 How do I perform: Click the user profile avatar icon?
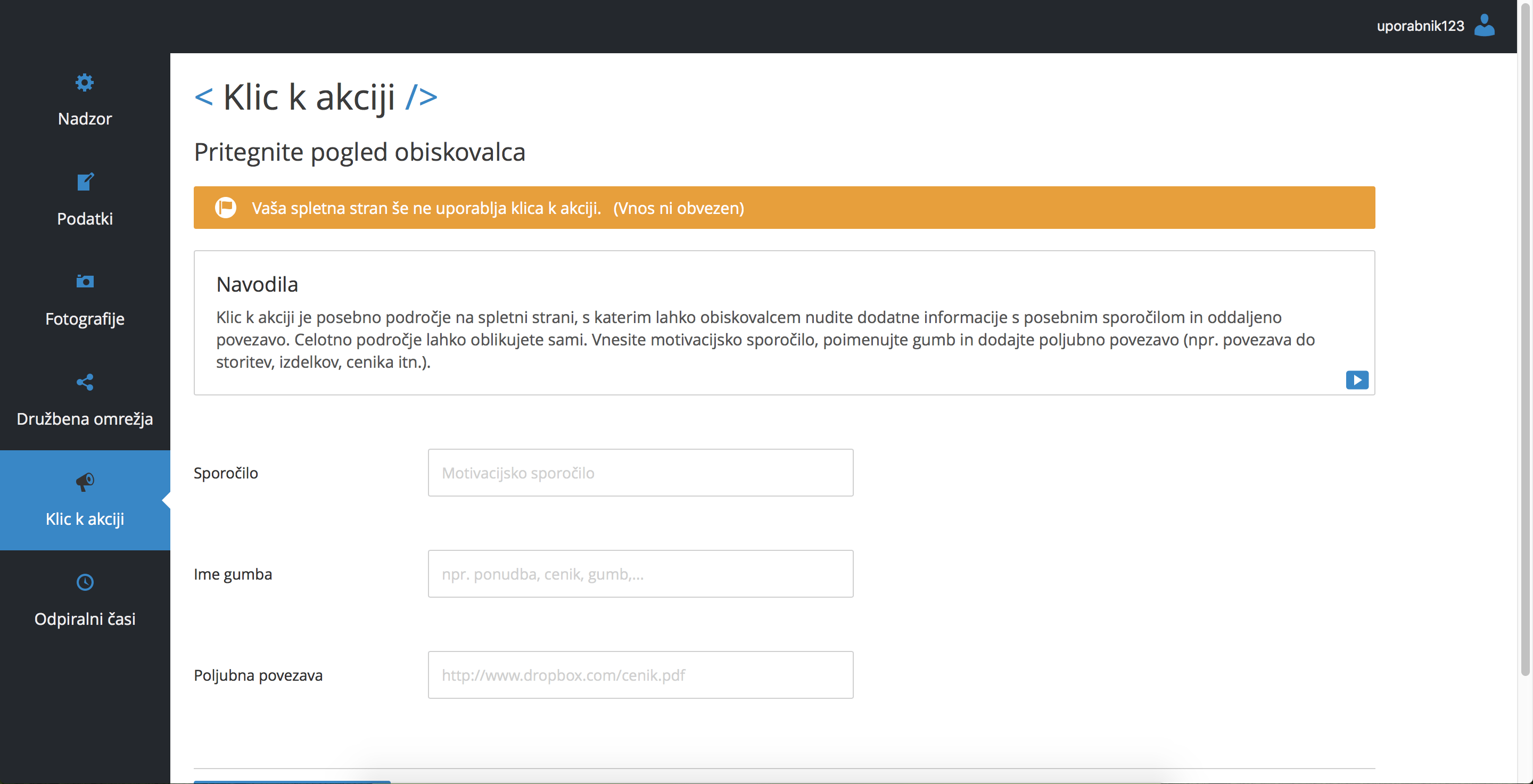(1483, 26)
